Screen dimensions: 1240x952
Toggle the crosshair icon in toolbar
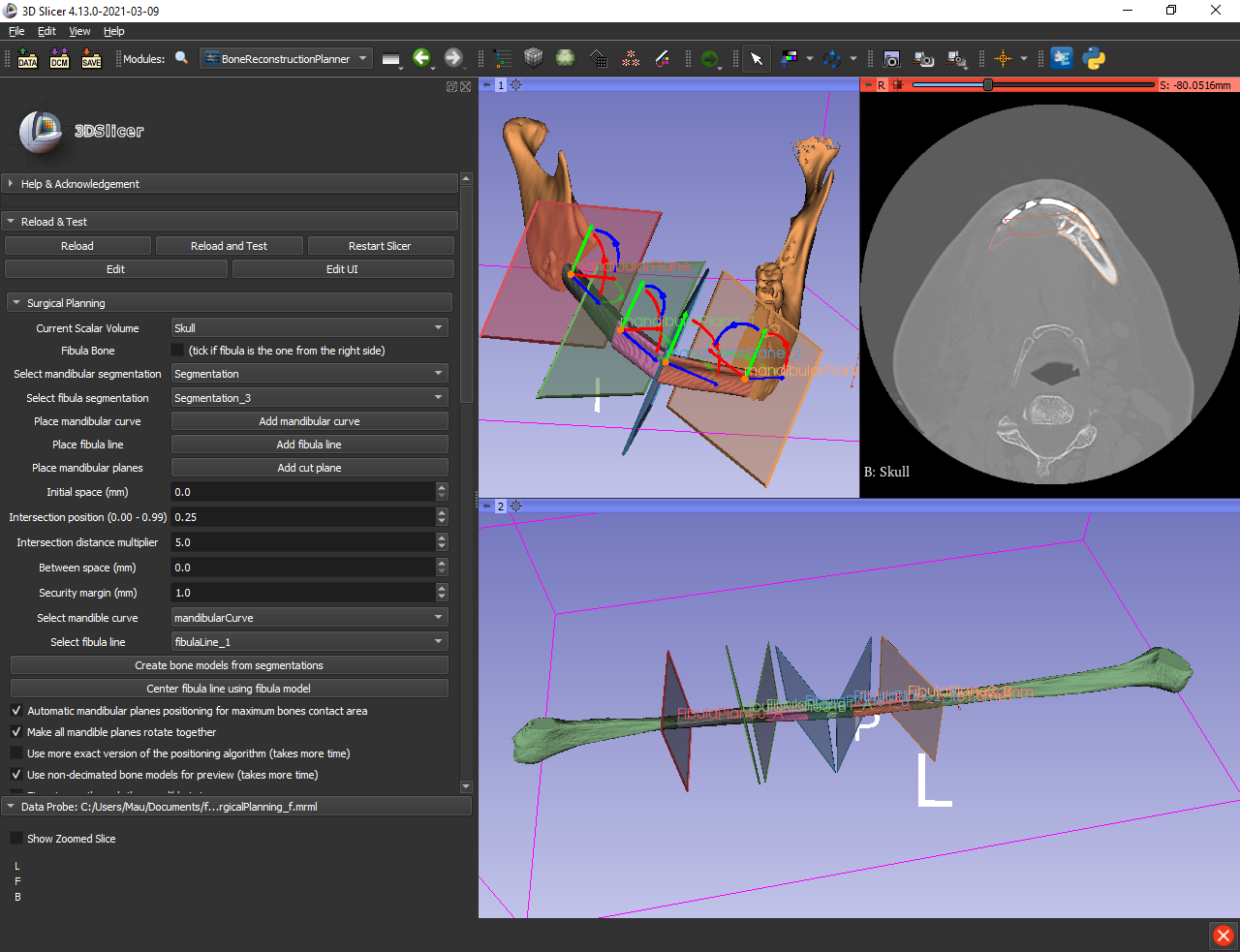[x=1003, y=59]
